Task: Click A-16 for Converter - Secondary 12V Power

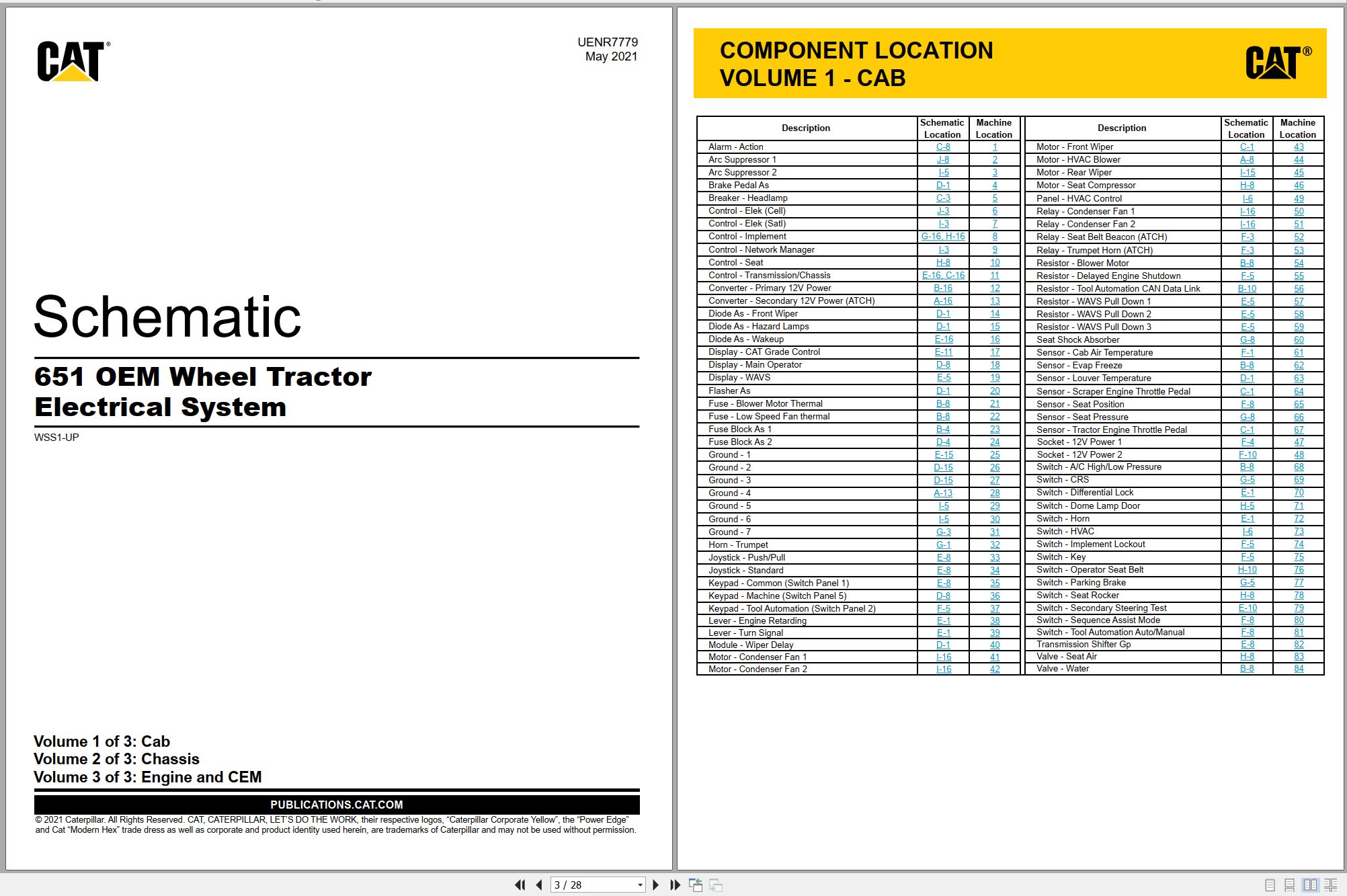Action: pos(943,300)
